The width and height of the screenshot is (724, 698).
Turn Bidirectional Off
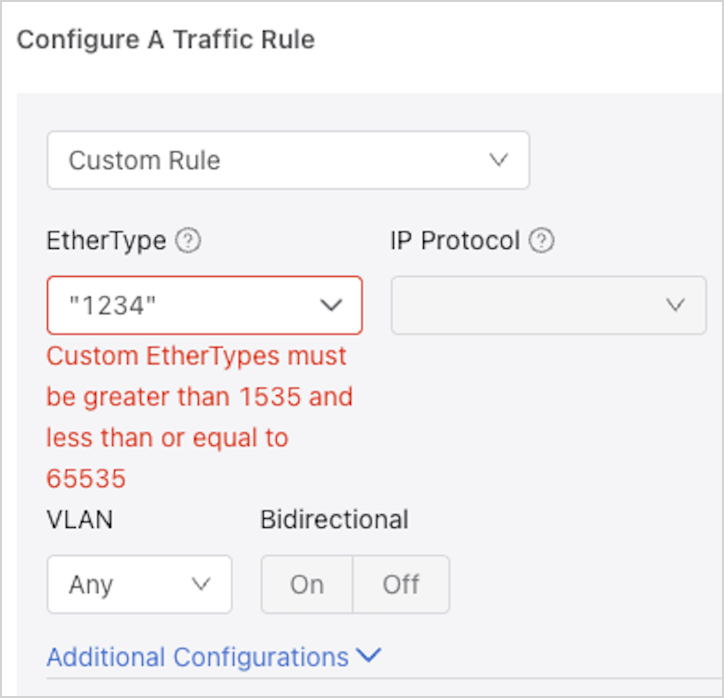click(401, 584)
